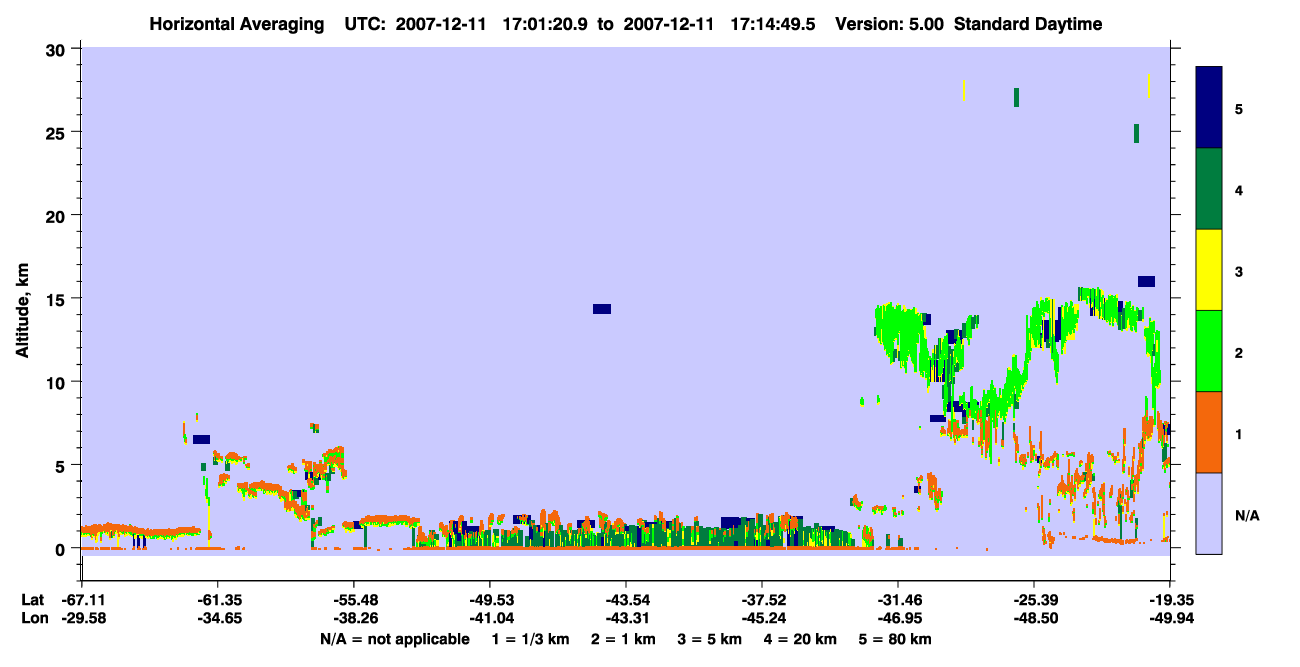This screenshot has height=667, width=1300.
Task: Click the dark green colorbar segment labeled 4
Action: point(1209,189)
